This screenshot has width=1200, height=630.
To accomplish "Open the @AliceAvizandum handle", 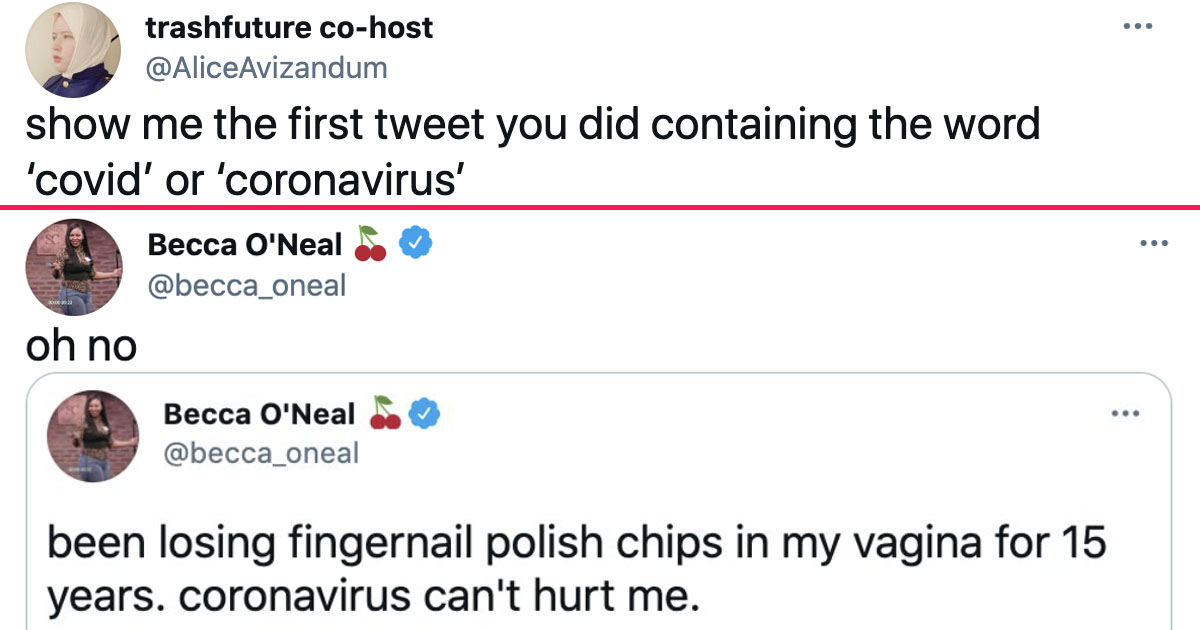I will (x=266, y=68).
